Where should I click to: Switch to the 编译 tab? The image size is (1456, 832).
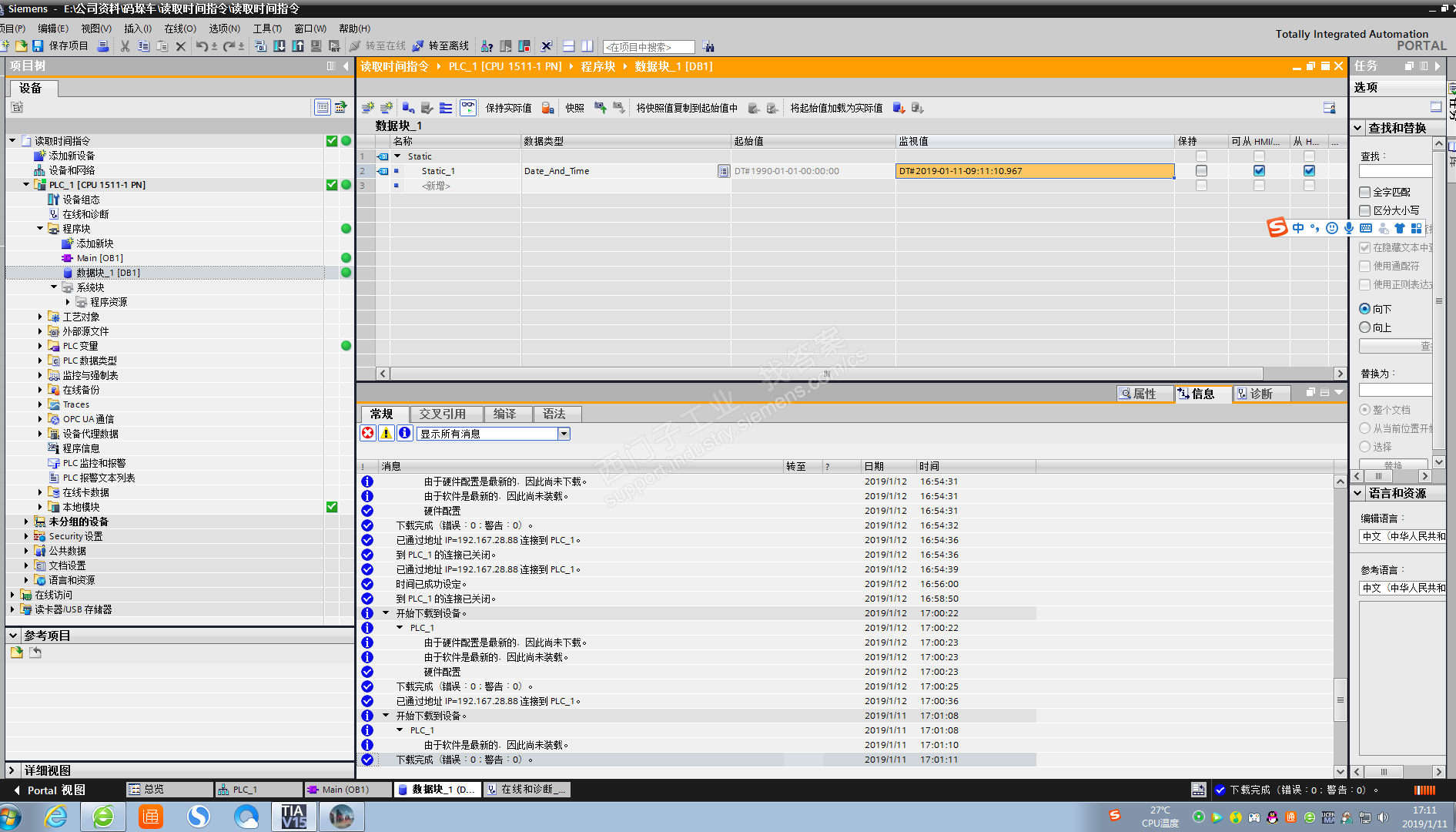coord(508,414)
